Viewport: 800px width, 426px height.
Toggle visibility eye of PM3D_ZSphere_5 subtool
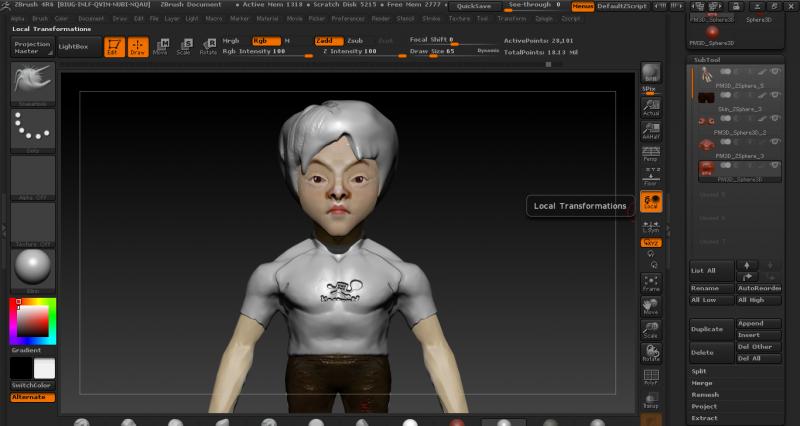point(775,72)
